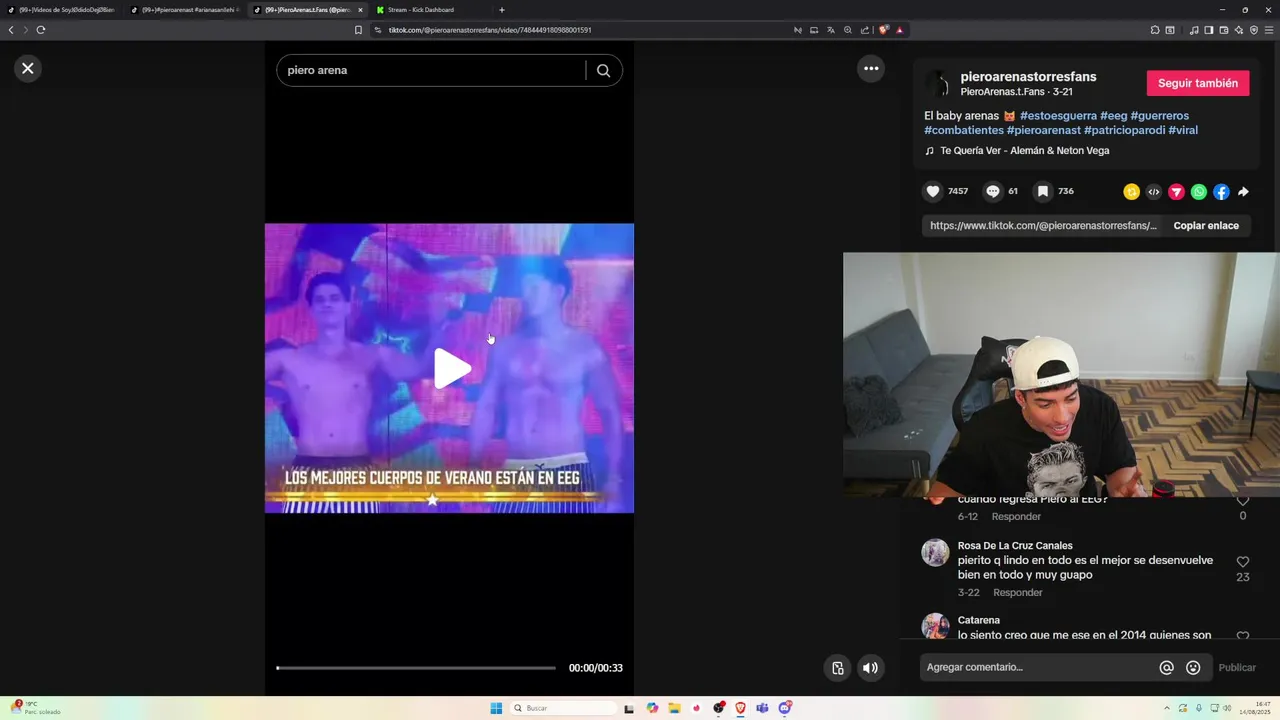Click Copiar enlace to copy the link
Viewport: 1280px width, 720px height.
pyautogui.click(x=1206, y=226)
